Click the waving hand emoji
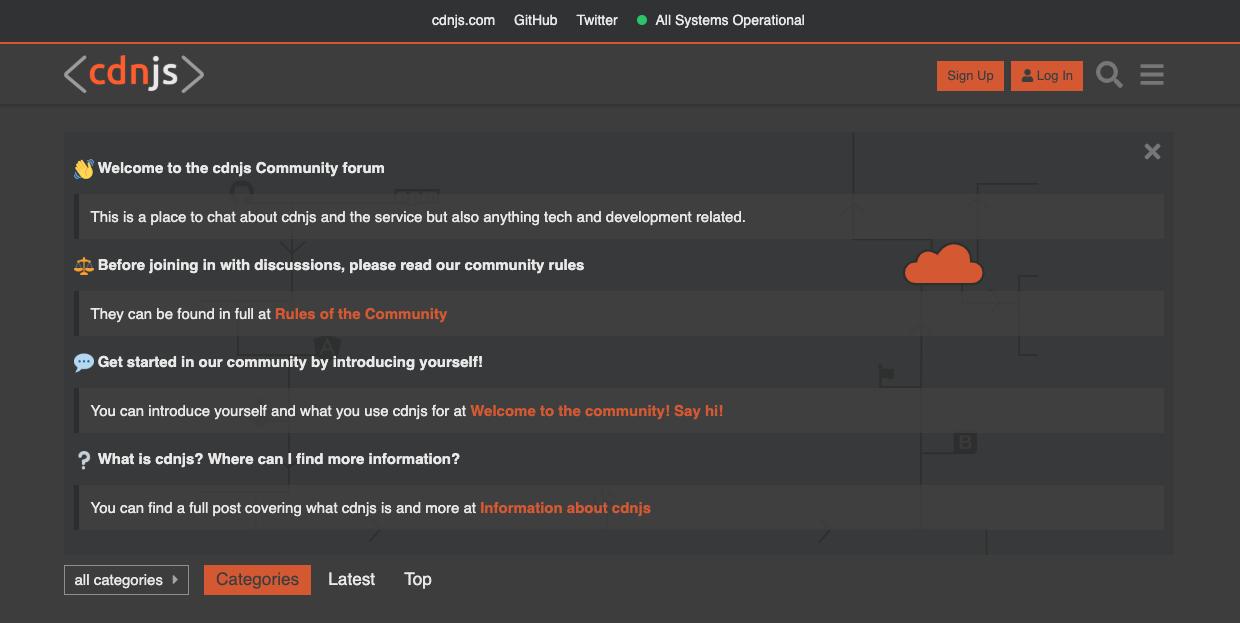 (84, 169)
